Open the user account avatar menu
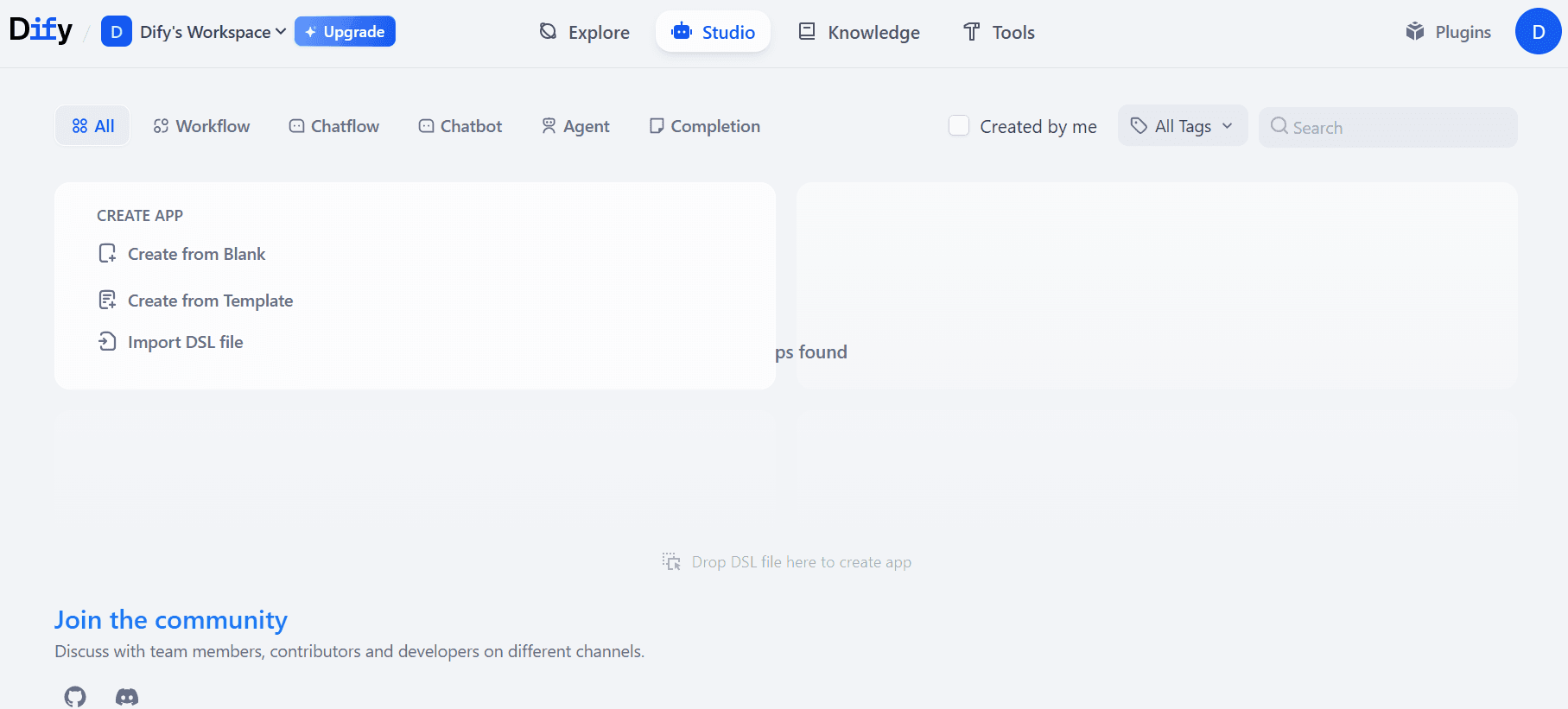 click(1538, 31)
